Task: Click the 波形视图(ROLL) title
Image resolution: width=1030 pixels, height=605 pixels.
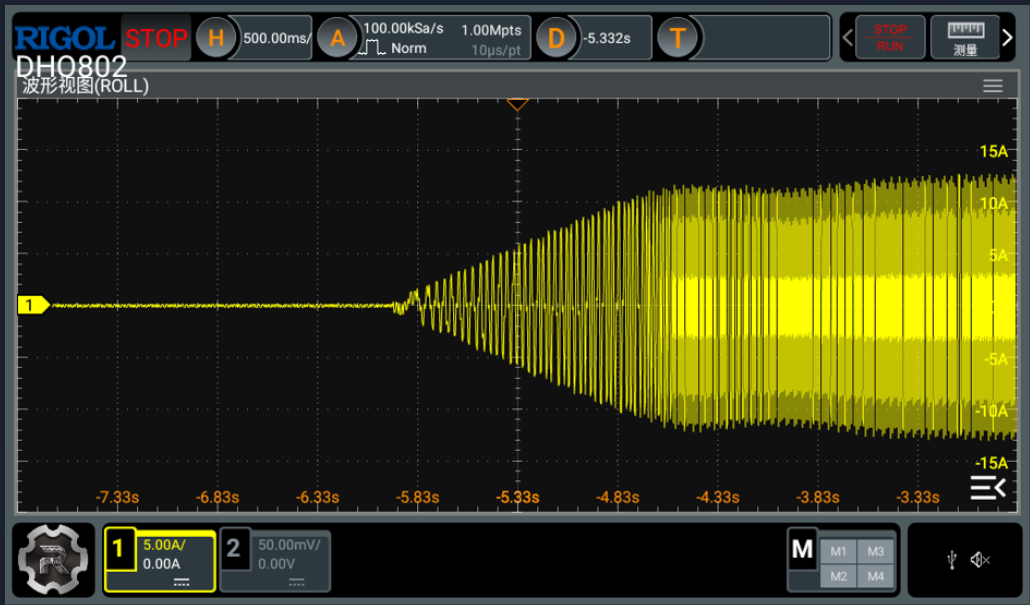Action: (85, 85)
